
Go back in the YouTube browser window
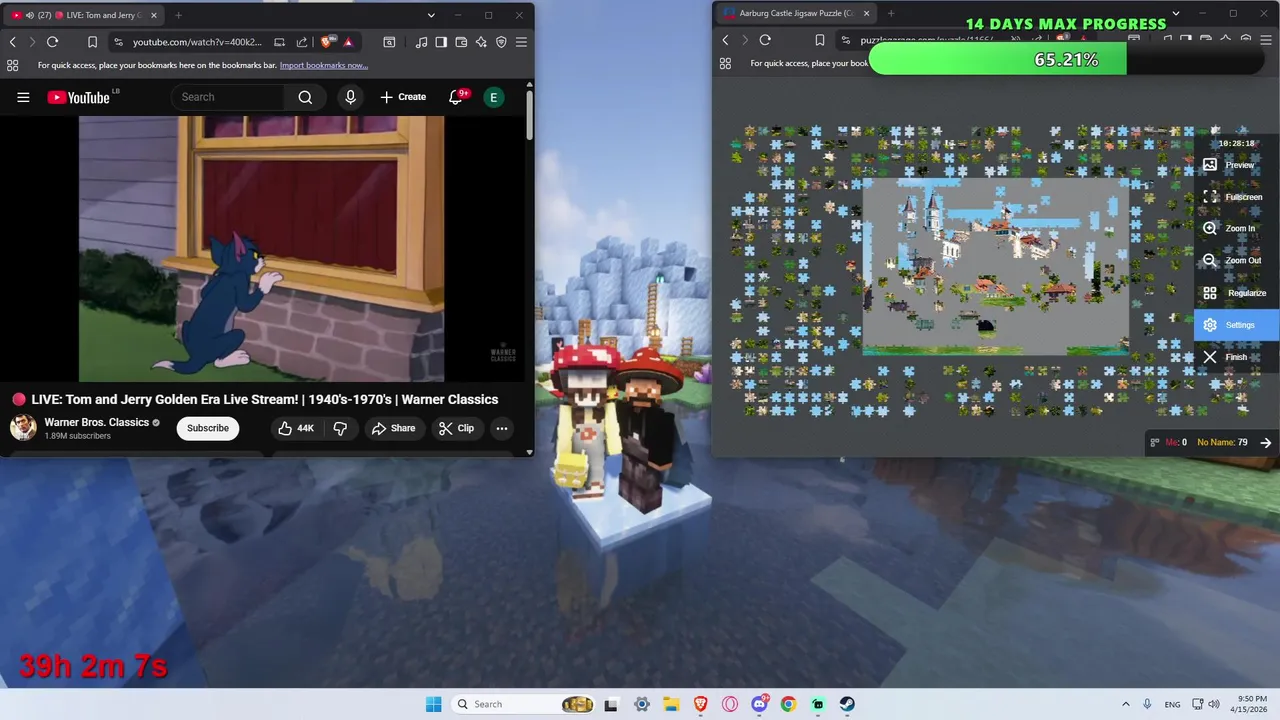(x=12, y=42)
